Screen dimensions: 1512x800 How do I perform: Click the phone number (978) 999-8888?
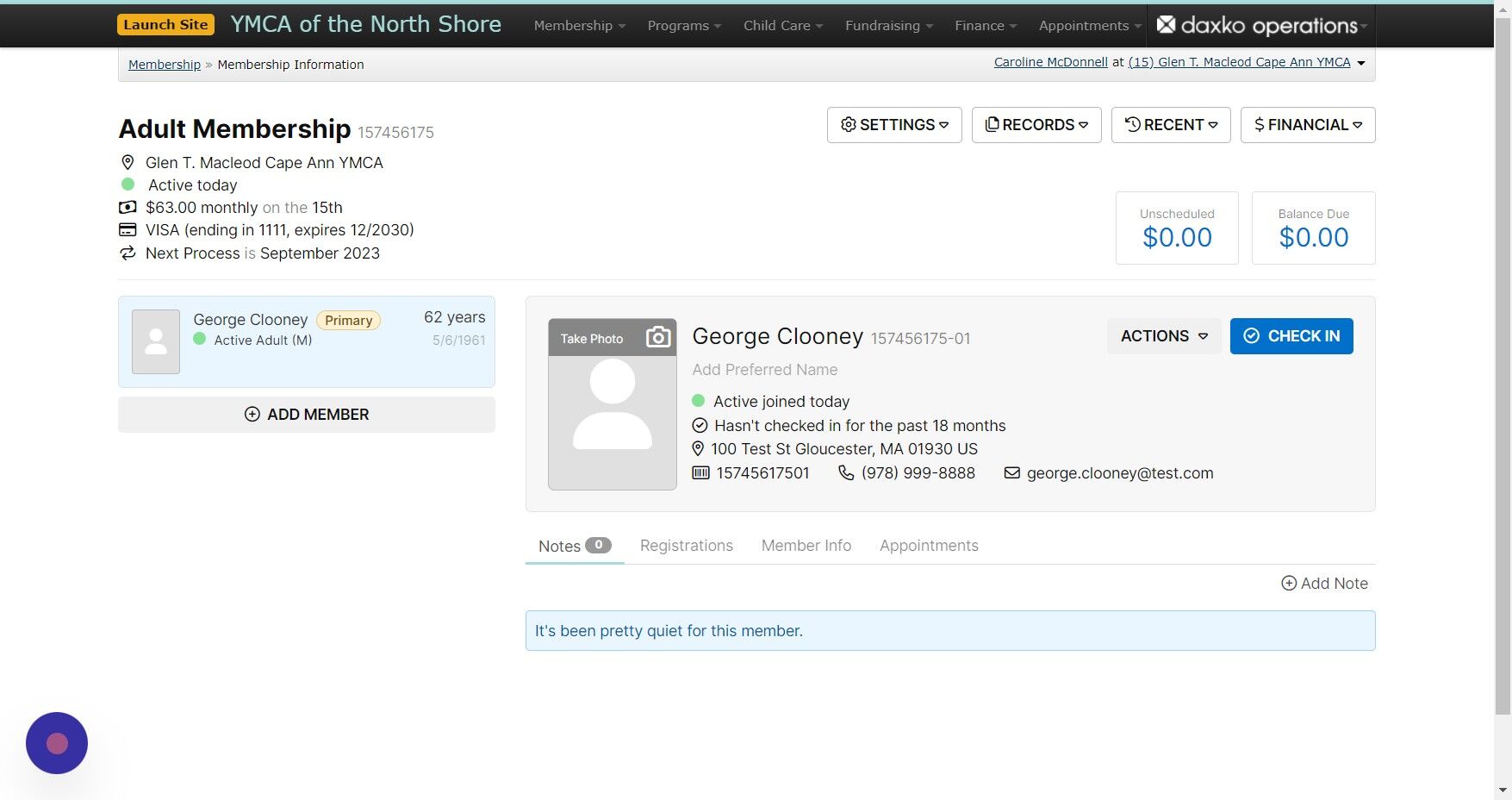point(918,473)
